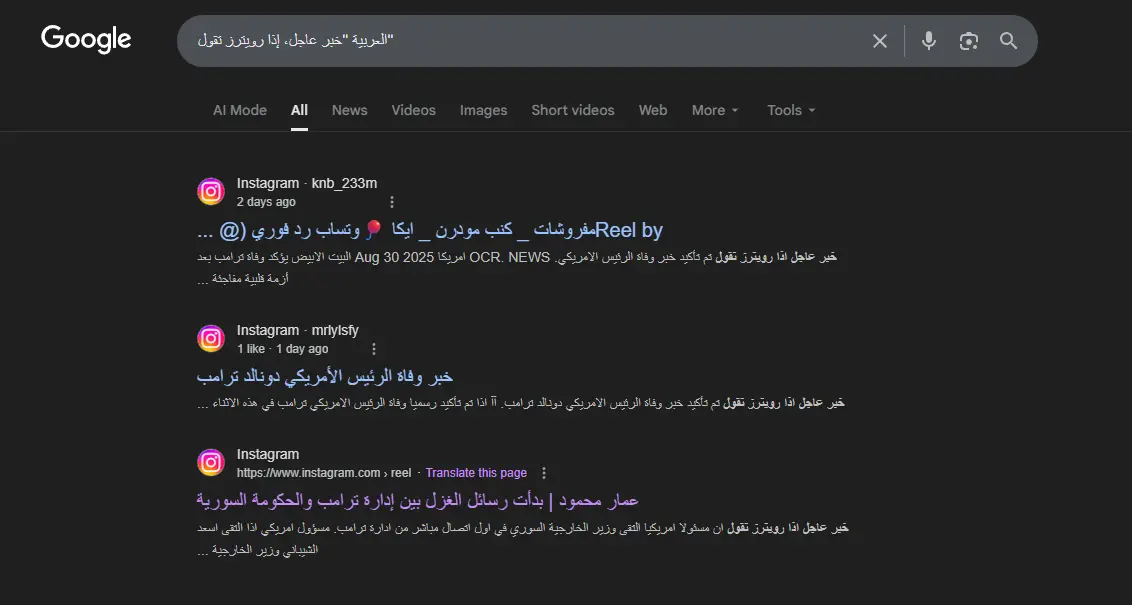Open AI Mode tab
Viewport: 1132px width, 605px height.
(240, 110)
